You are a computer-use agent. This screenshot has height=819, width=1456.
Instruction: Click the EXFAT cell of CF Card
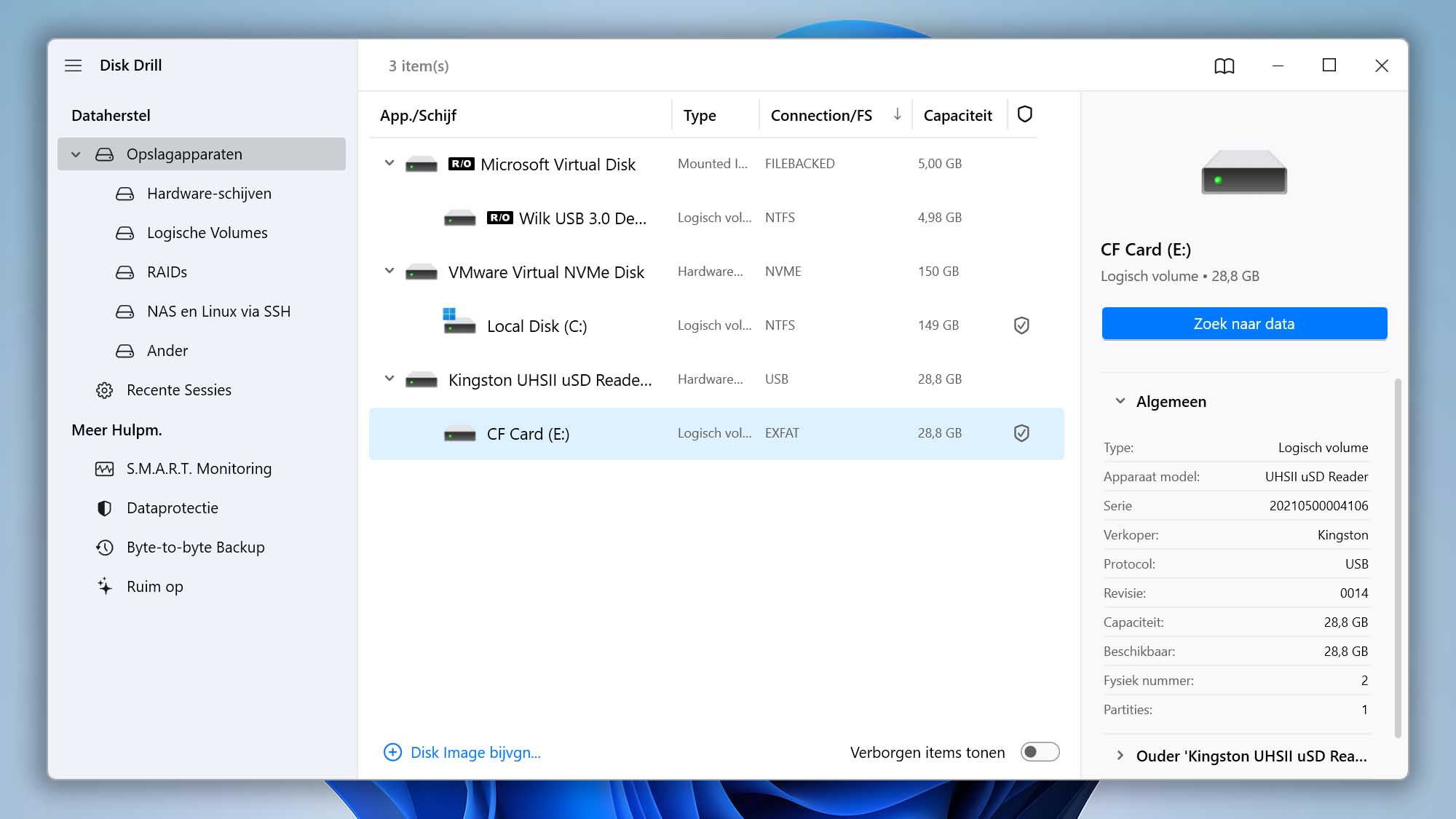tap(782, 433)
